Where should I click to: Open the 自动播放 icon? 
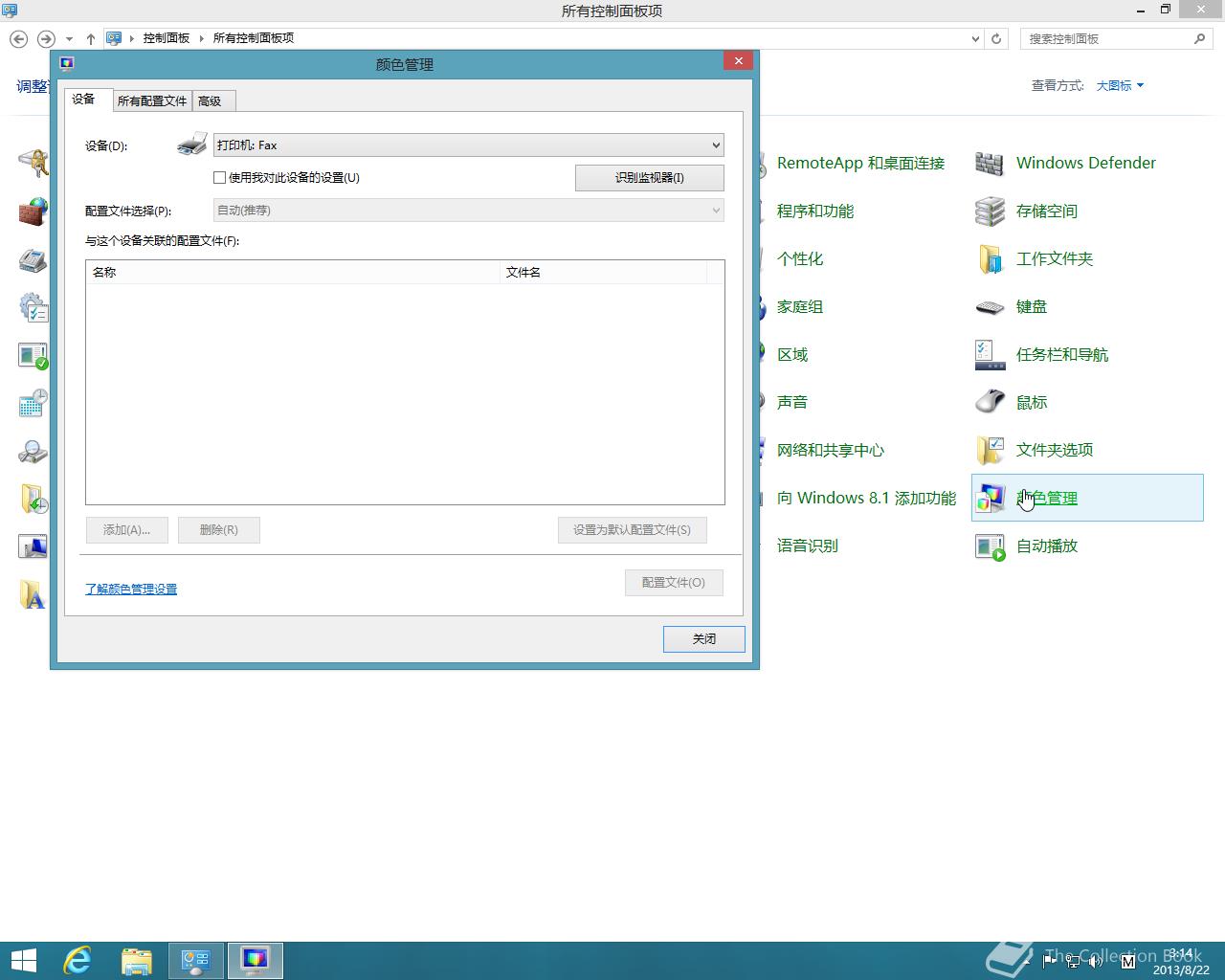pos(990,546)
